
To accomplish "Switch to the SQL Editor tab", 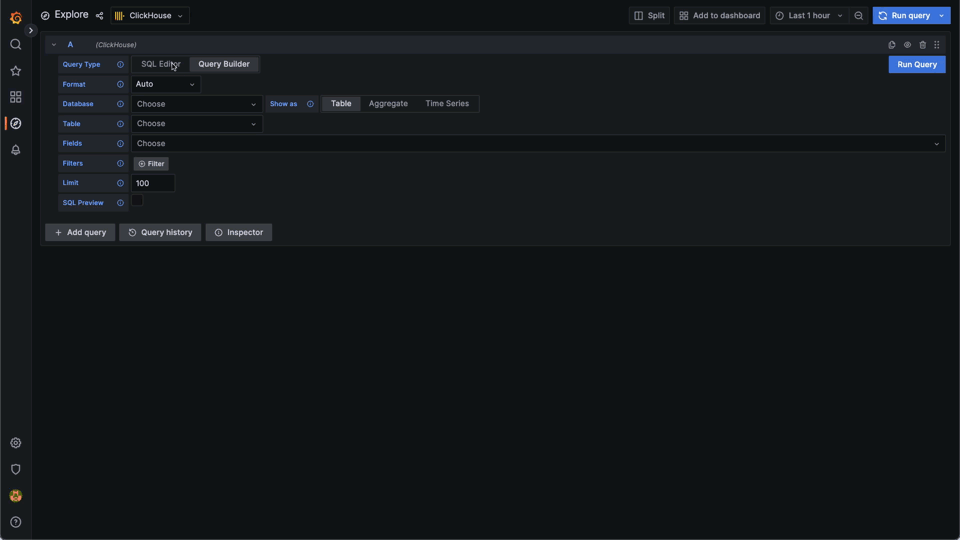I will 160,64.
